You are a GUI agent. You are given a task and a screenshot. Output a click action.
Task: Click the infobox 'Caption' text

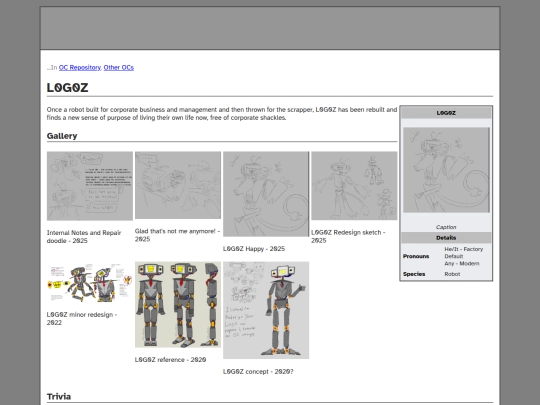pyautogui.click(x=446, y=227)
